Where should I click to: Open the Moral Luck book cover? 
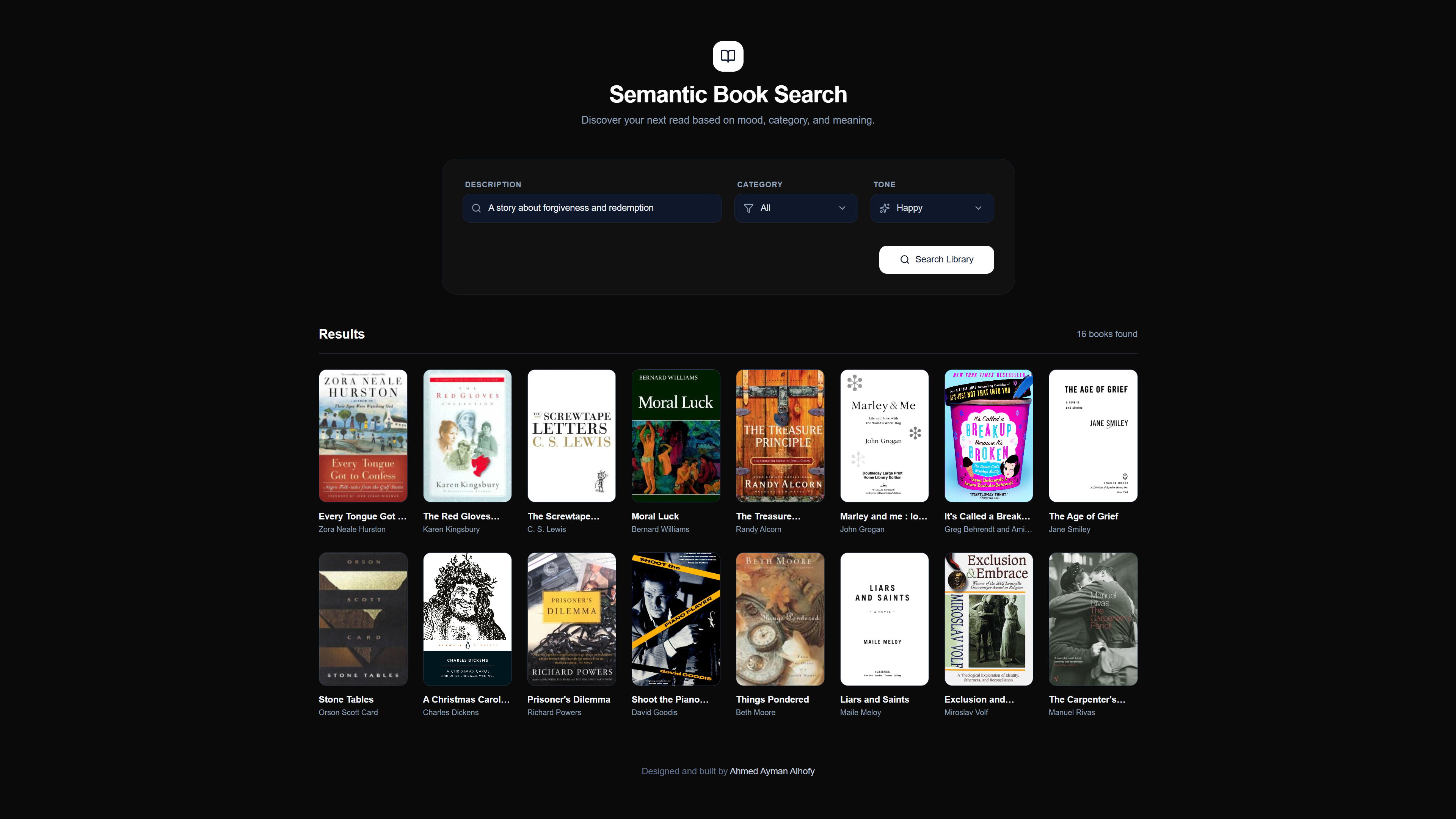(x=675, y=436)
